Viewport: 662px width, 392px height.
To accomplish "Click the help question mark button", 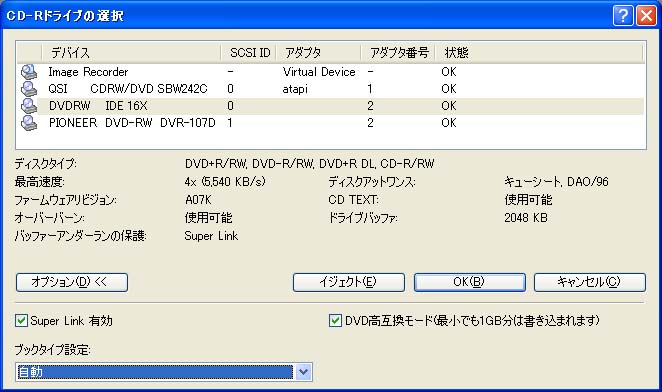I will click(x=623, y=16).
